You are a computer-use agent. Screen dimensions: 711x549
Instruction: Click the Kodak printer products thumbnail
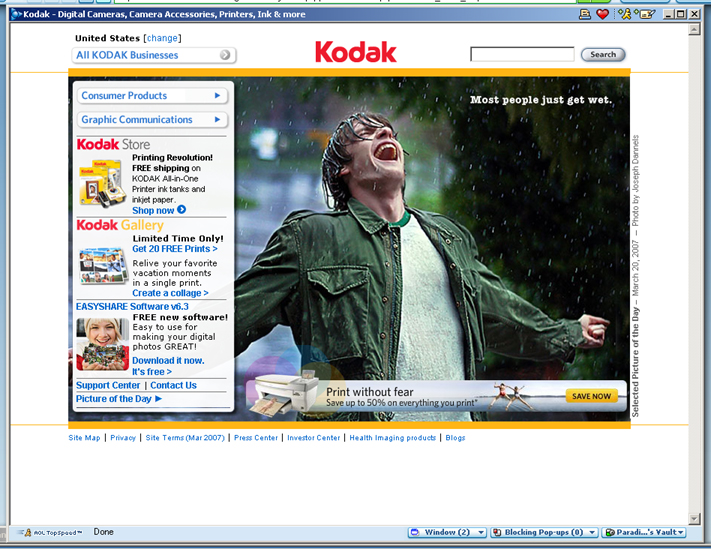tap(102, 183)
